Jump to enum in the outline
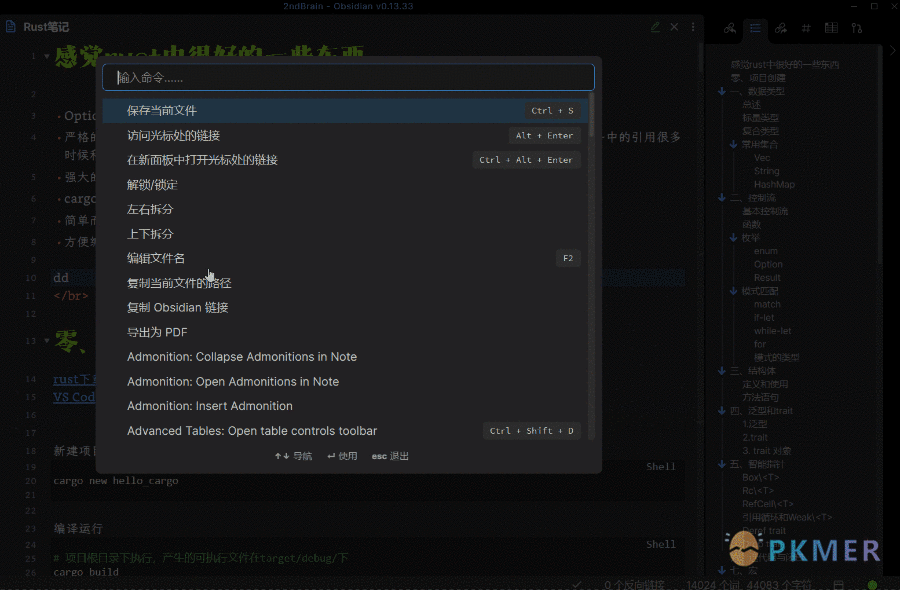 (x=766, y=251)
